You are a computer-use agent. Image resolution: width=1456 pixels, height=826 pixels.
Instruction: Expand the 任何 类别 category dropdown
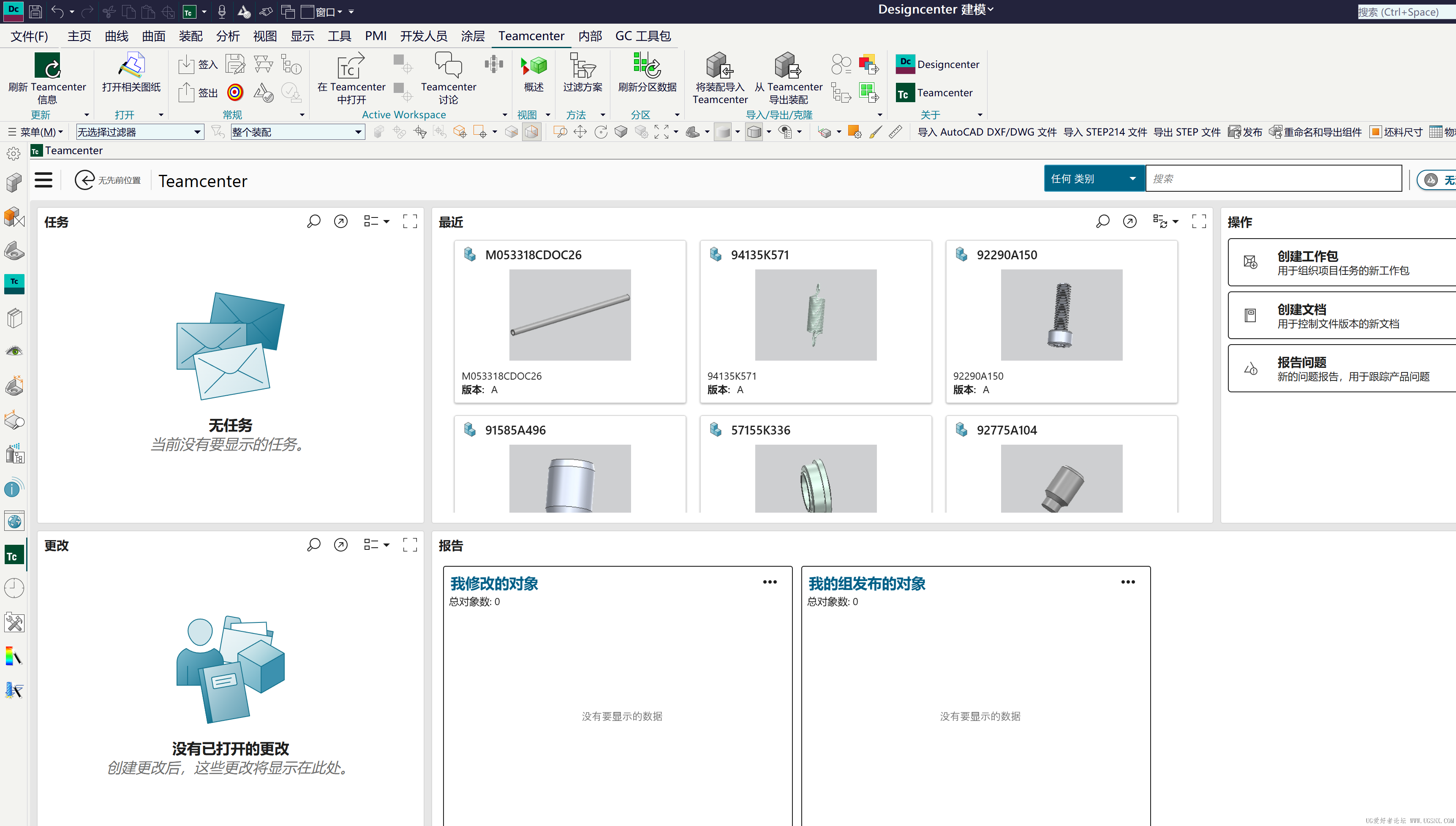[x=1094, y=179]
